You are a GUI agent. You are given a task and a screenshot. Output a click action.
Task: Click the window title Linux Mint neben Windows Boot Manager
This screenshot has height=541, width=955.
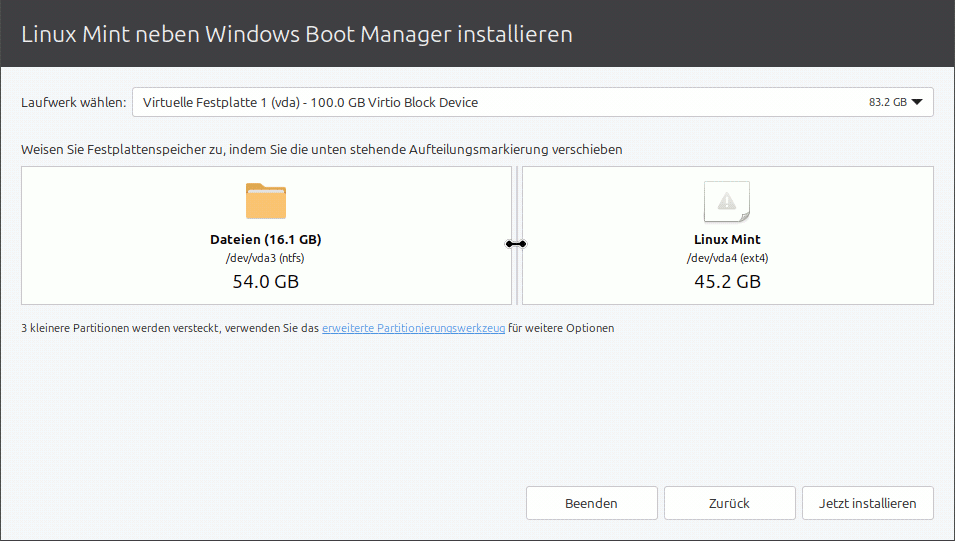pyautogui.click(x=297, y=34)
